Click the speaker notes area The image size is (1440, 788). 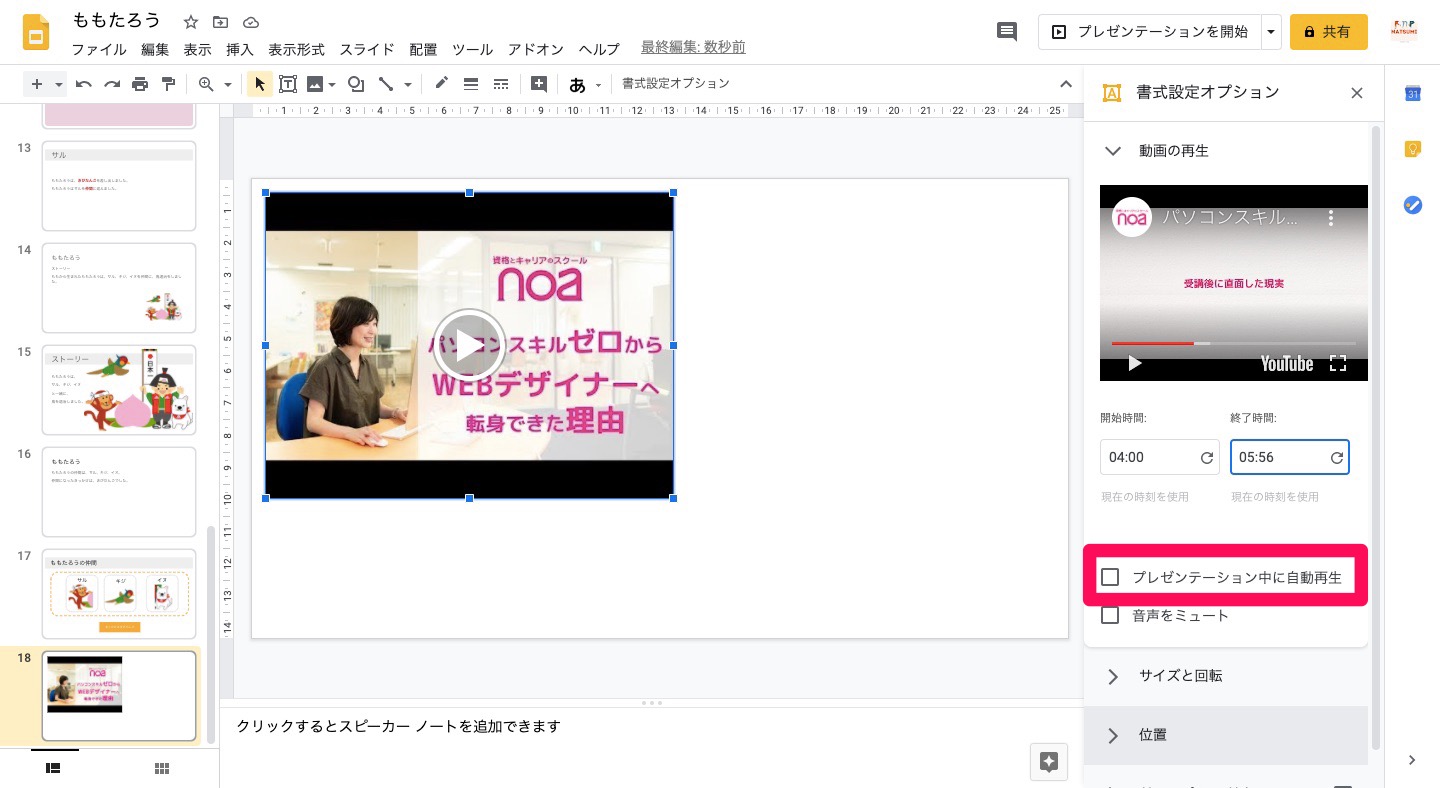tap(650, 727)
